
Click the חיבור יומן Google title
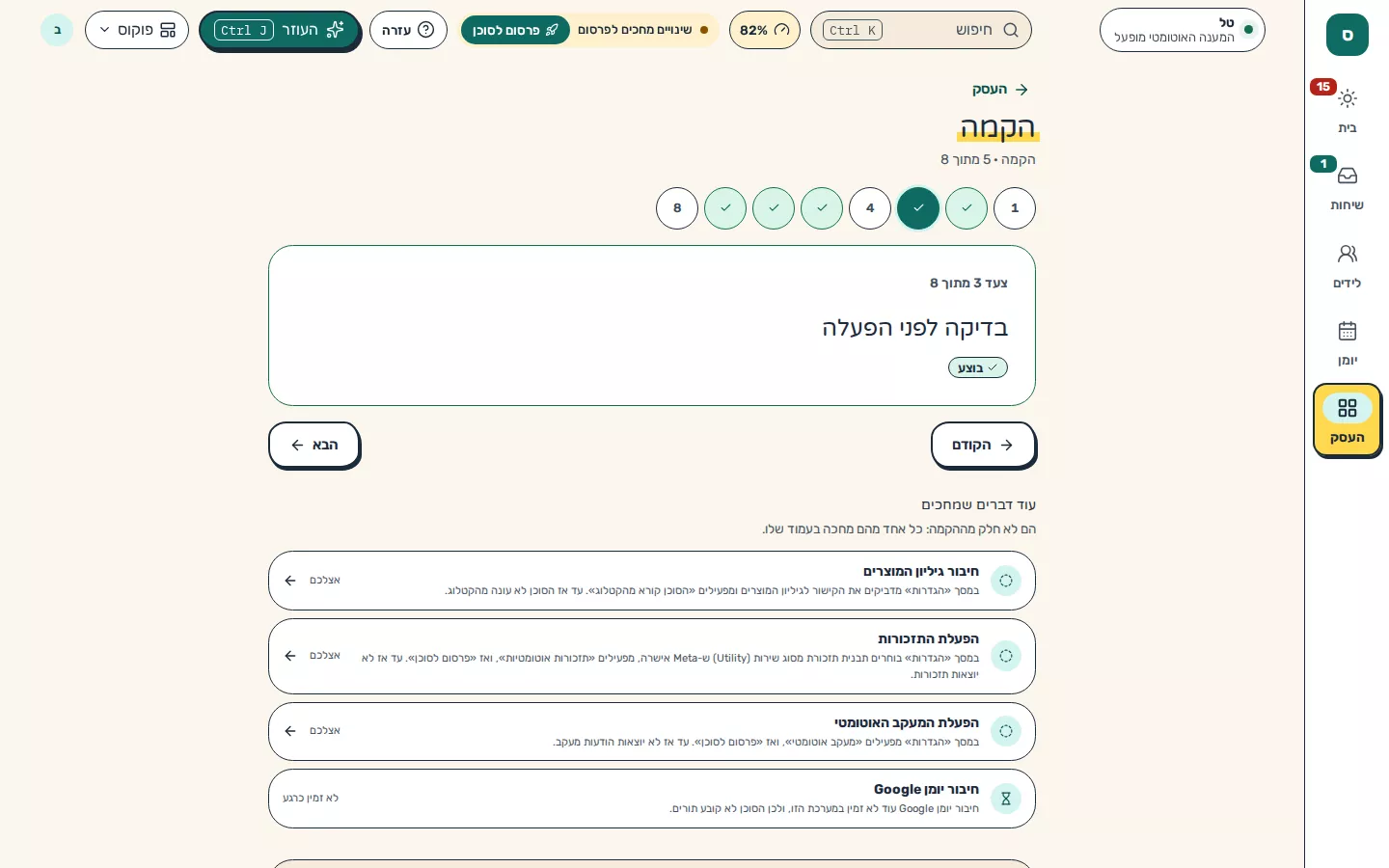tap(926, 789)
